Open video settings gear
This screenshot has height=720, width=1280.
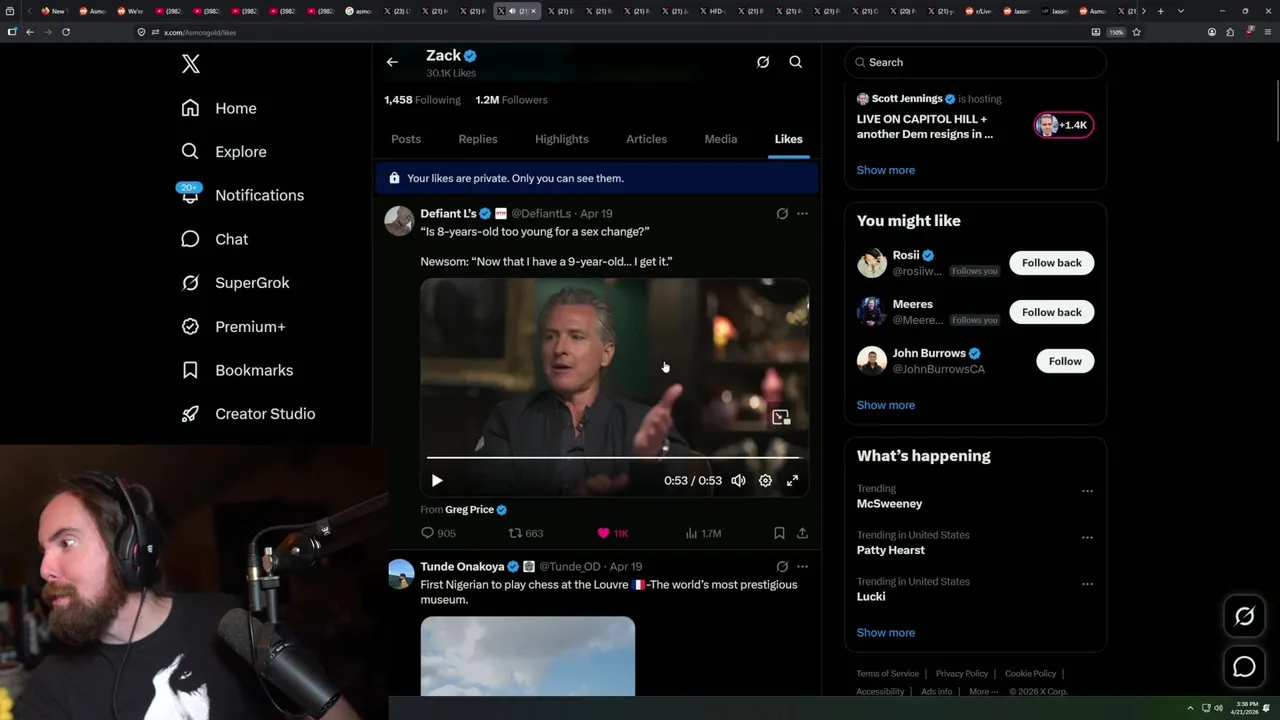click(765, 481)
